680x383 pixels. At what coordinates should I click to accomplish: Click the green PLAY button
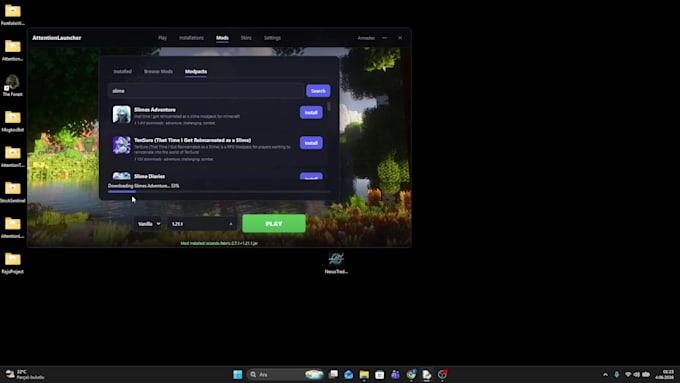point(274,224)
